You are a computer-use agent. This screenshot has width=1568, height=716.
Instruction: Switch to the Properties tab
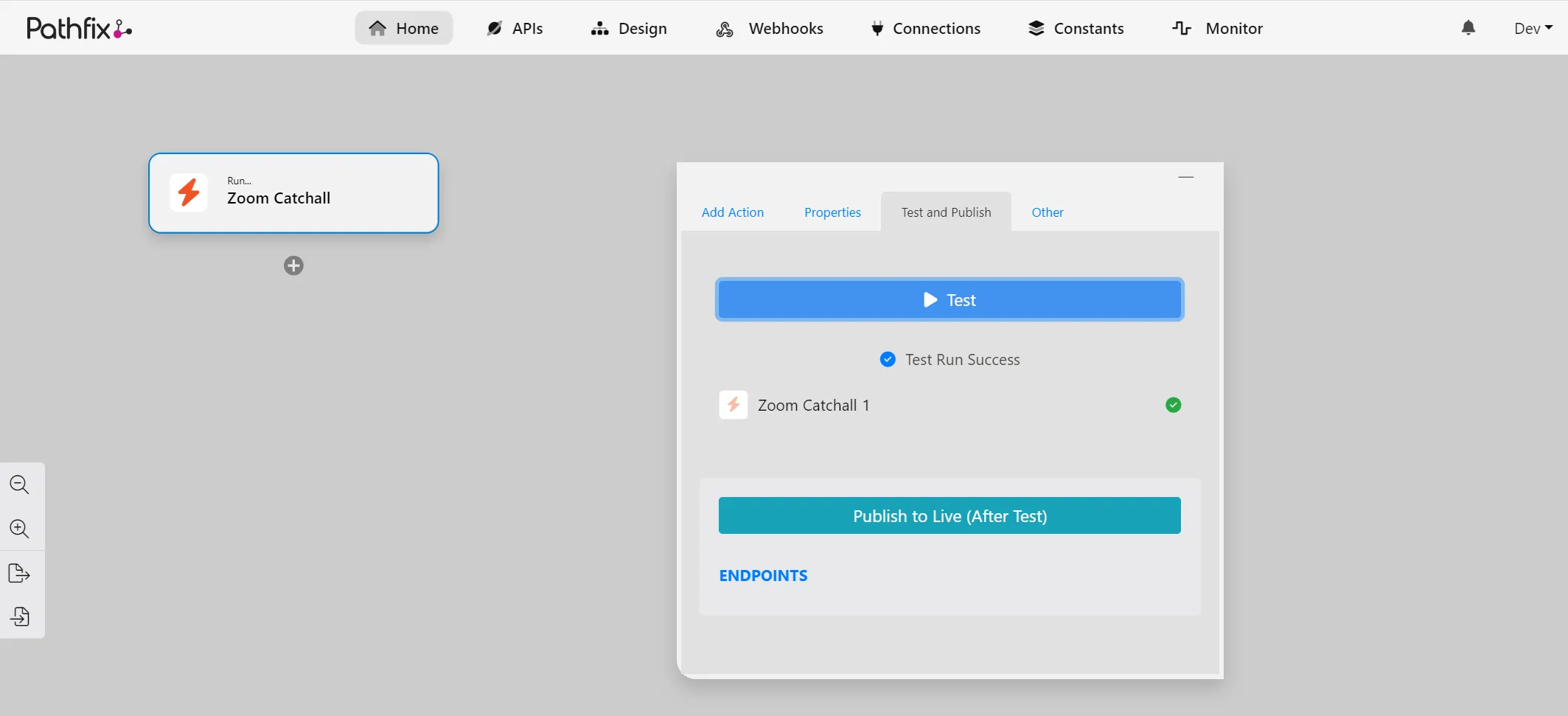tap(832, 212)
